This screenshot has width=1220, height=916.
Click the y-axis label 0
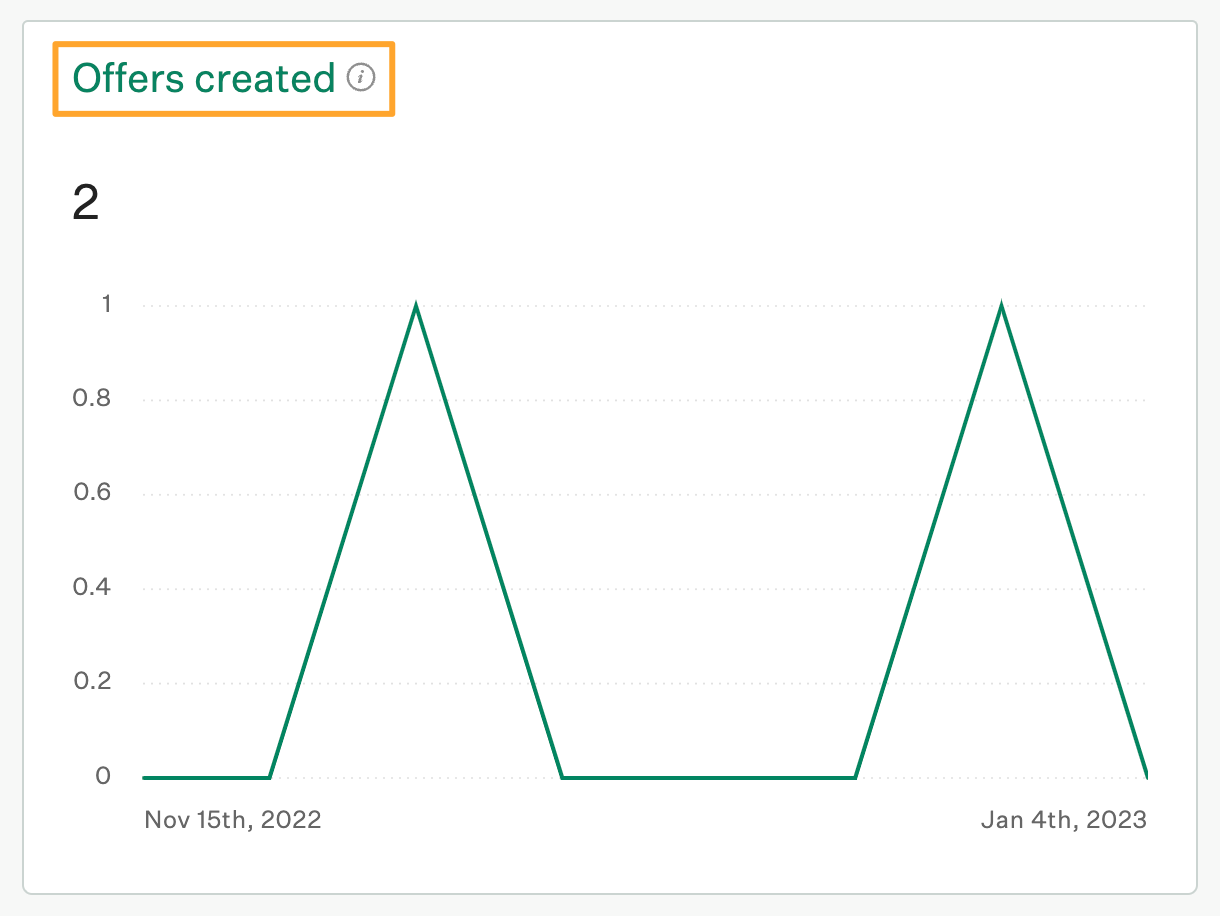point(104,776)
